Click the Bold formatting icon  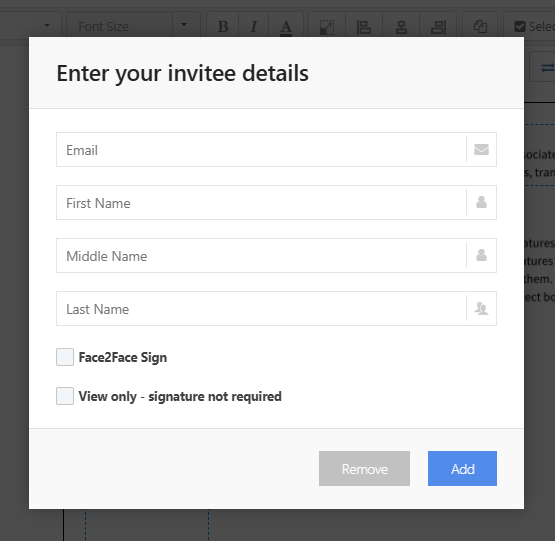tap(223, 27)
